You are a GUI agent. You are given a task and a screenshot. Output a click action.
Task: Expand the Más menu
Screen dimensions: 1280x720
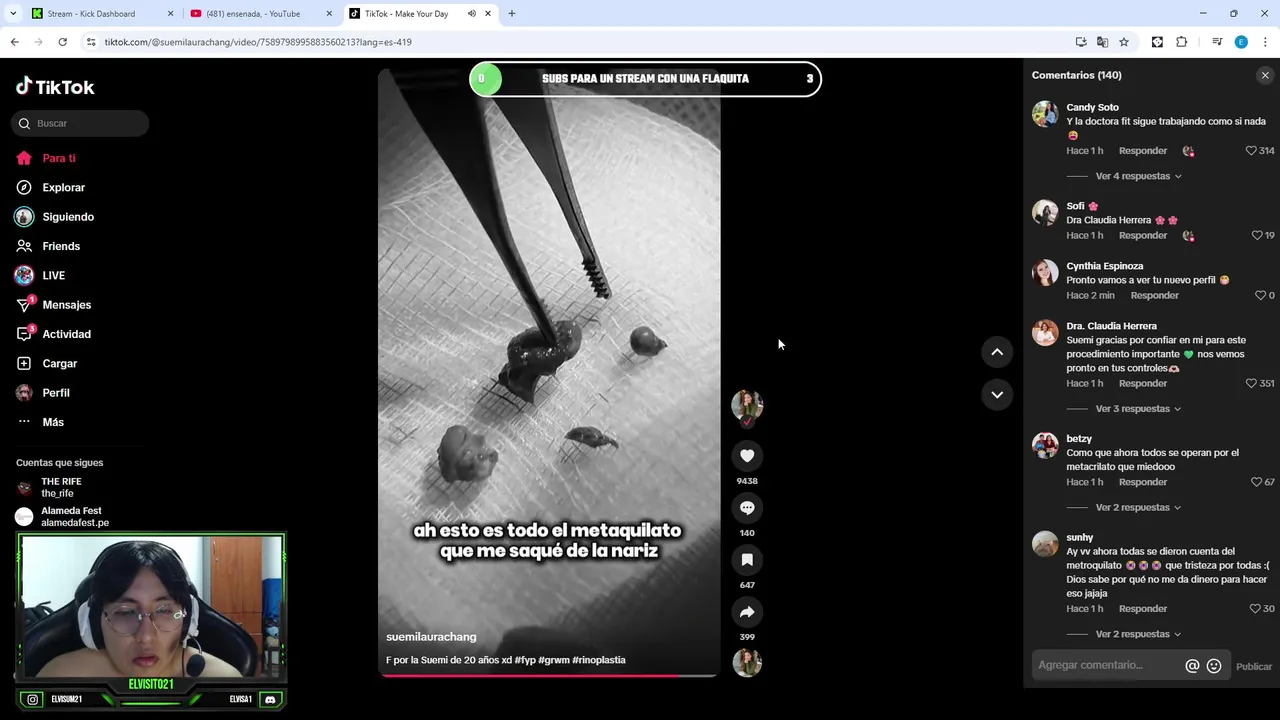pos(52,422)
